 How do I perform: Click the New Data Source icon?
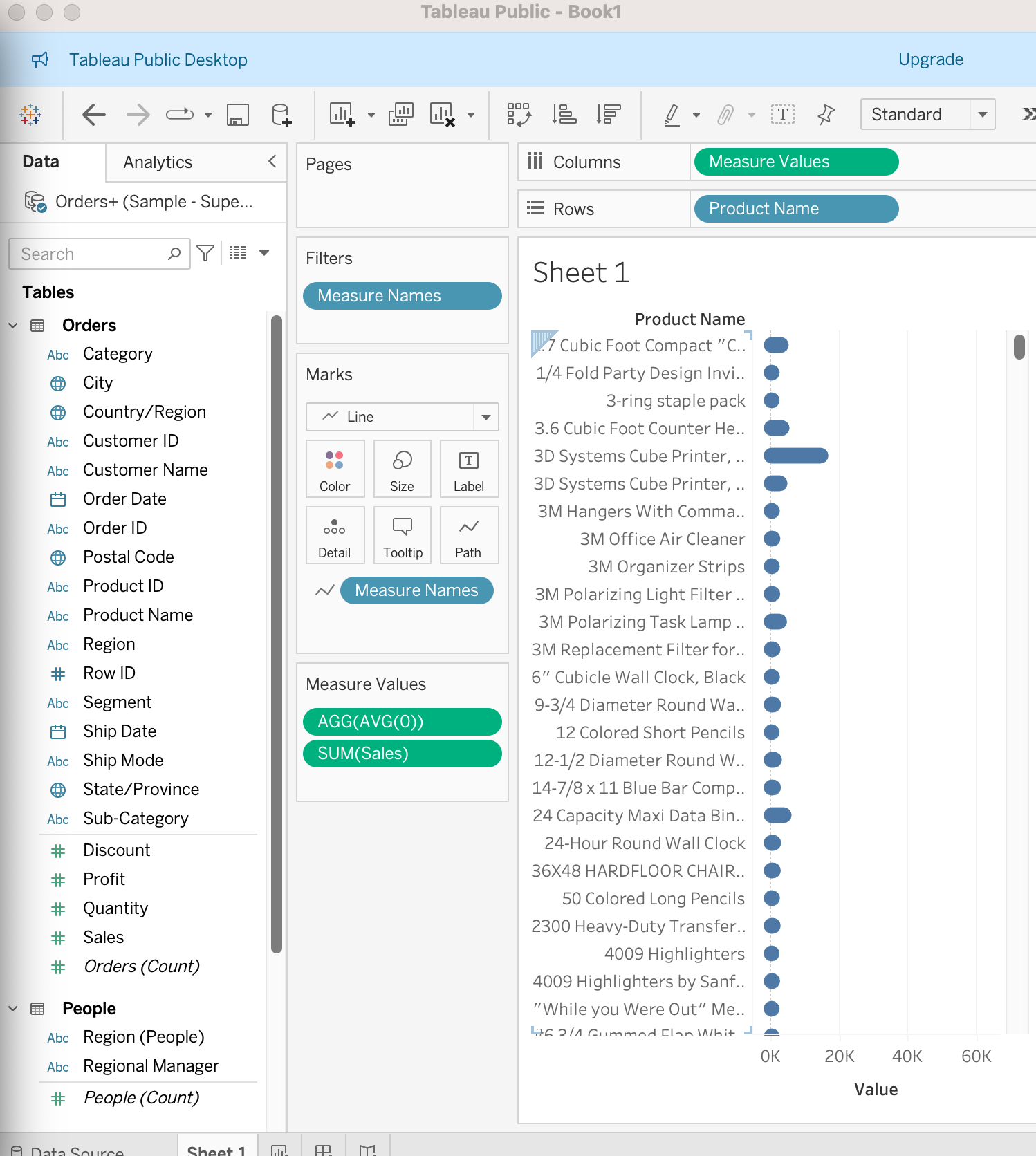281,114
